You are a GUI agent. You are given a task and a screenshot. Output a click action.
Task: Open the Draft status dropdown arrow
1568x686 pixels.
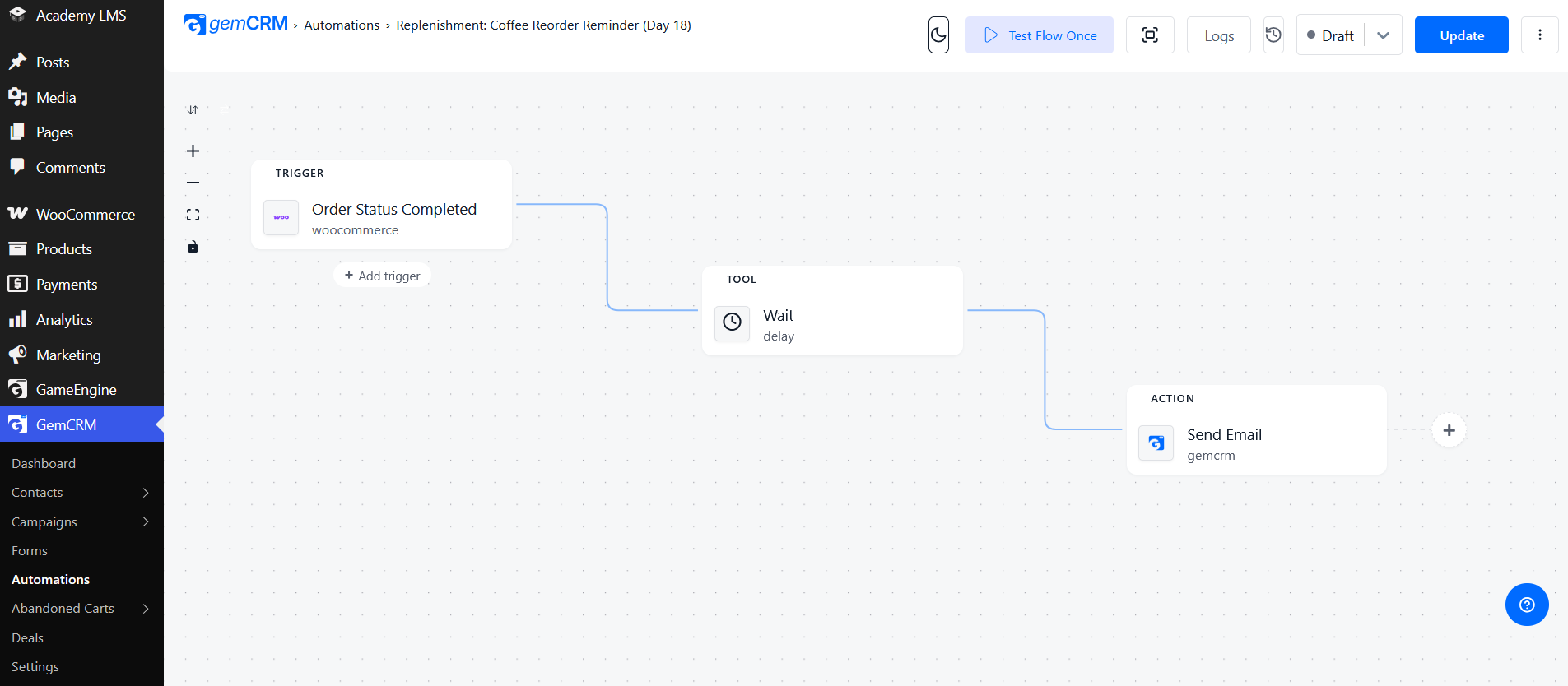coord(1383,35)
